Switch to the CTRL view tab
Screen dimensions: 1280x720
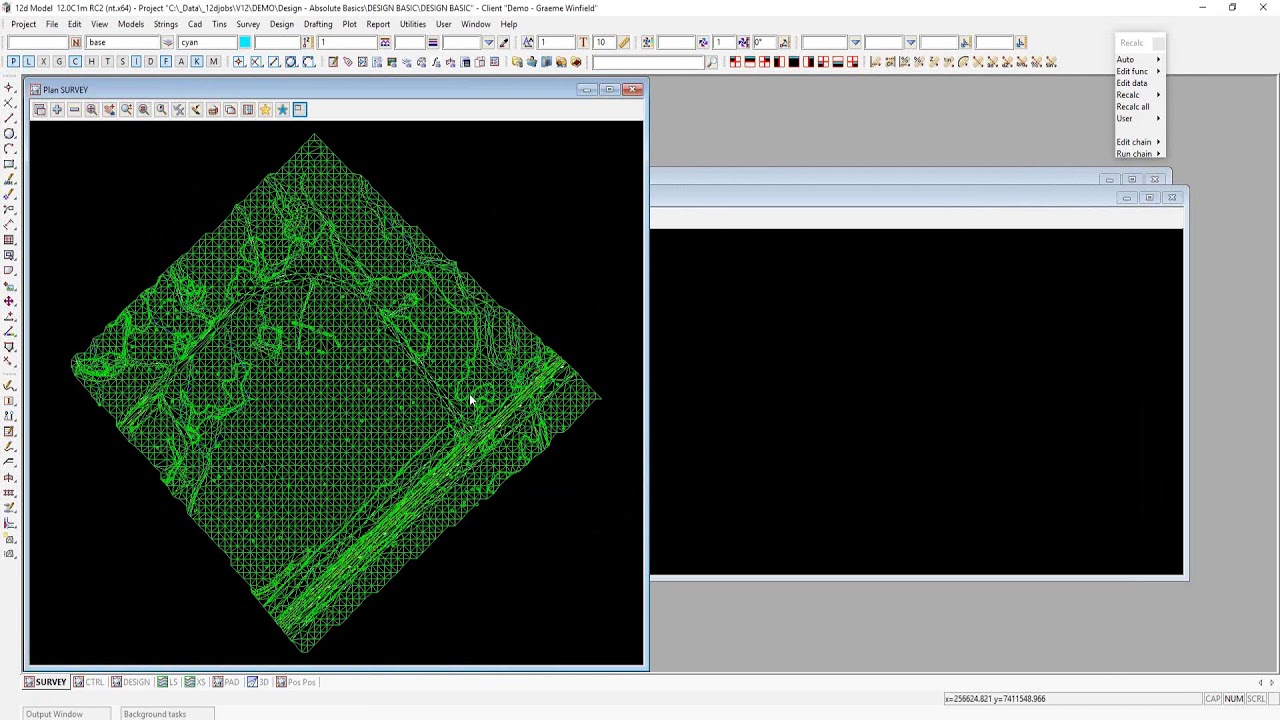coord(88,682)
